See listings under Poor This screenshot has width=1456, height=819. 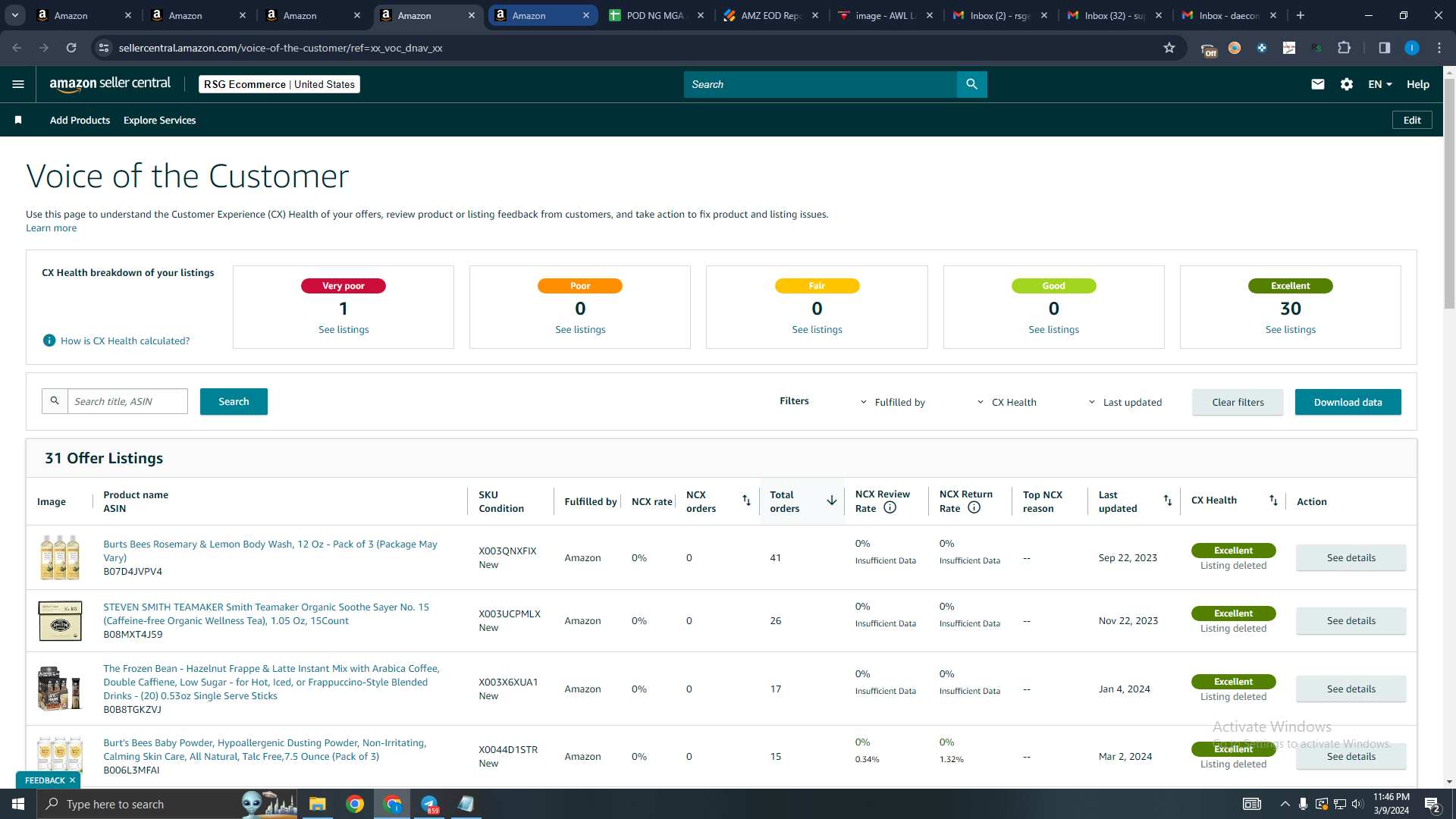click(x=580, y=329)
